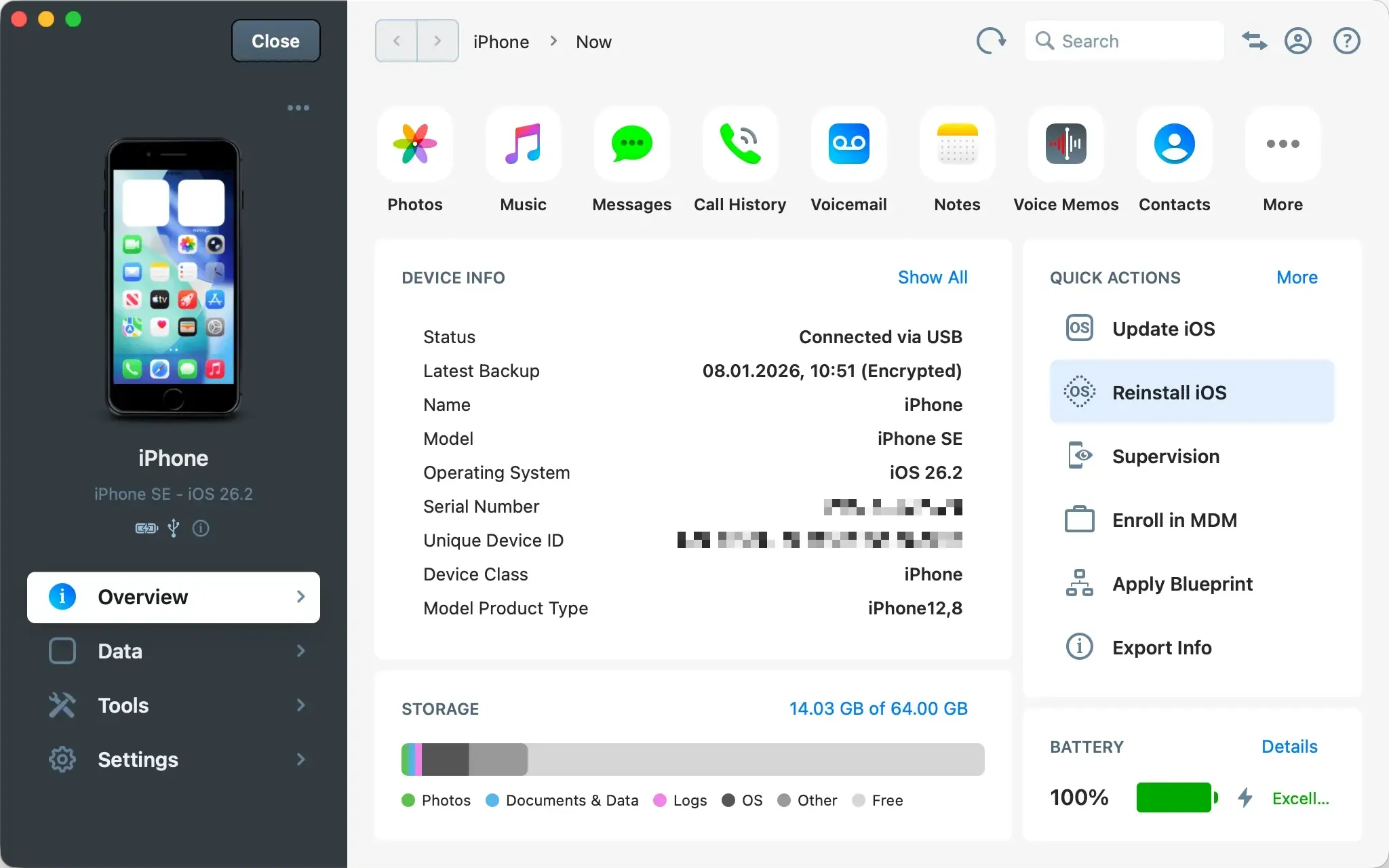Open help with the question mark icon
The image size is (1389, 868).
click(x=1346, y=41)
